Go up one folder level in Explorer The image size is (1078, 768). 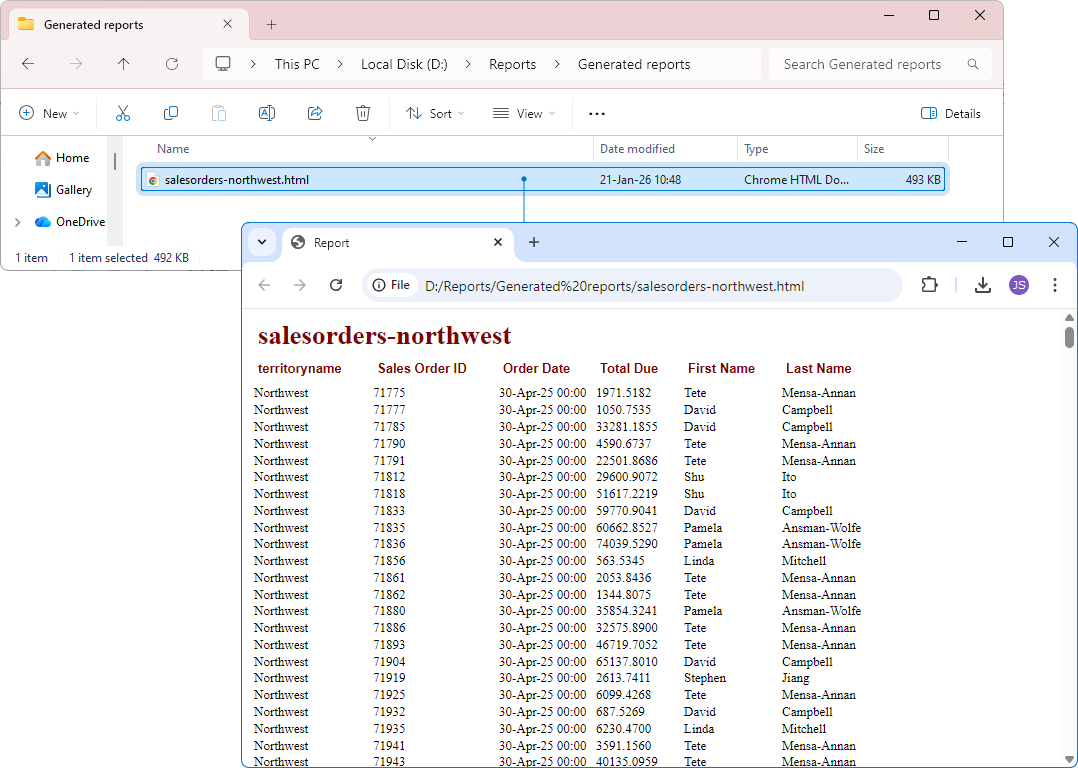[x=124, y=64]
